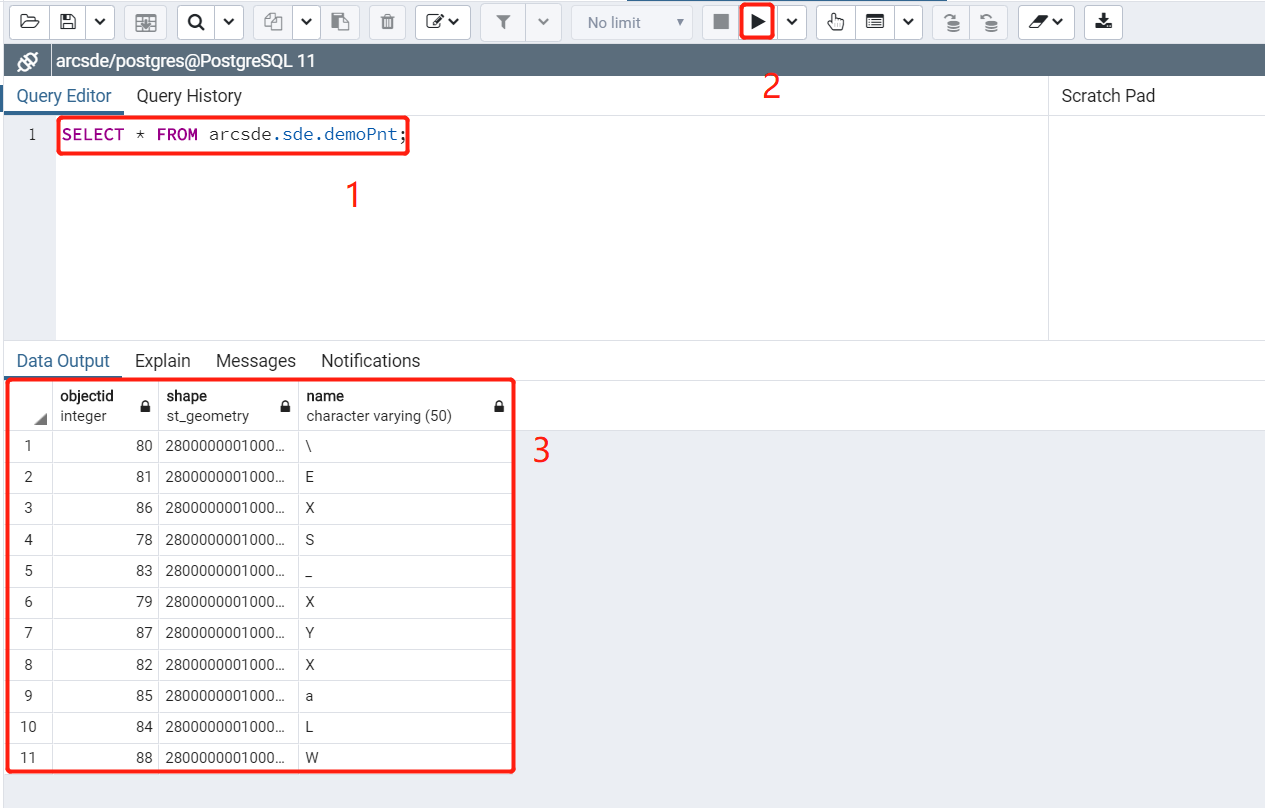
Task: Click the lock icon in objectid header
Action: click(x=145, y=407)
